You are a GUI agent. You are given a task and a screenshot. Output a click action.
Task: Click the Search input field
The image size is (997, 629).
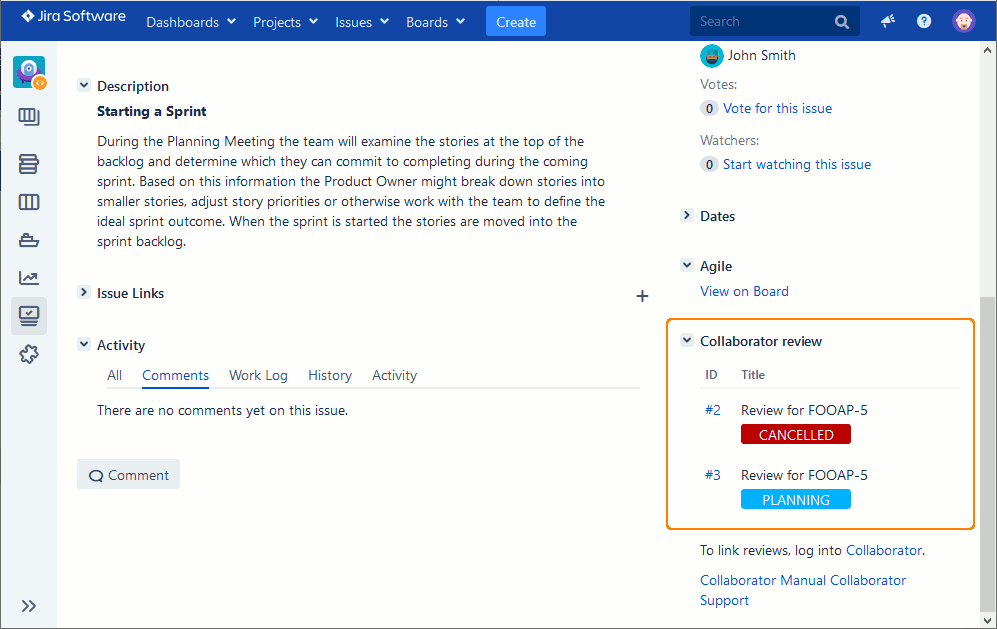[760, 21]
